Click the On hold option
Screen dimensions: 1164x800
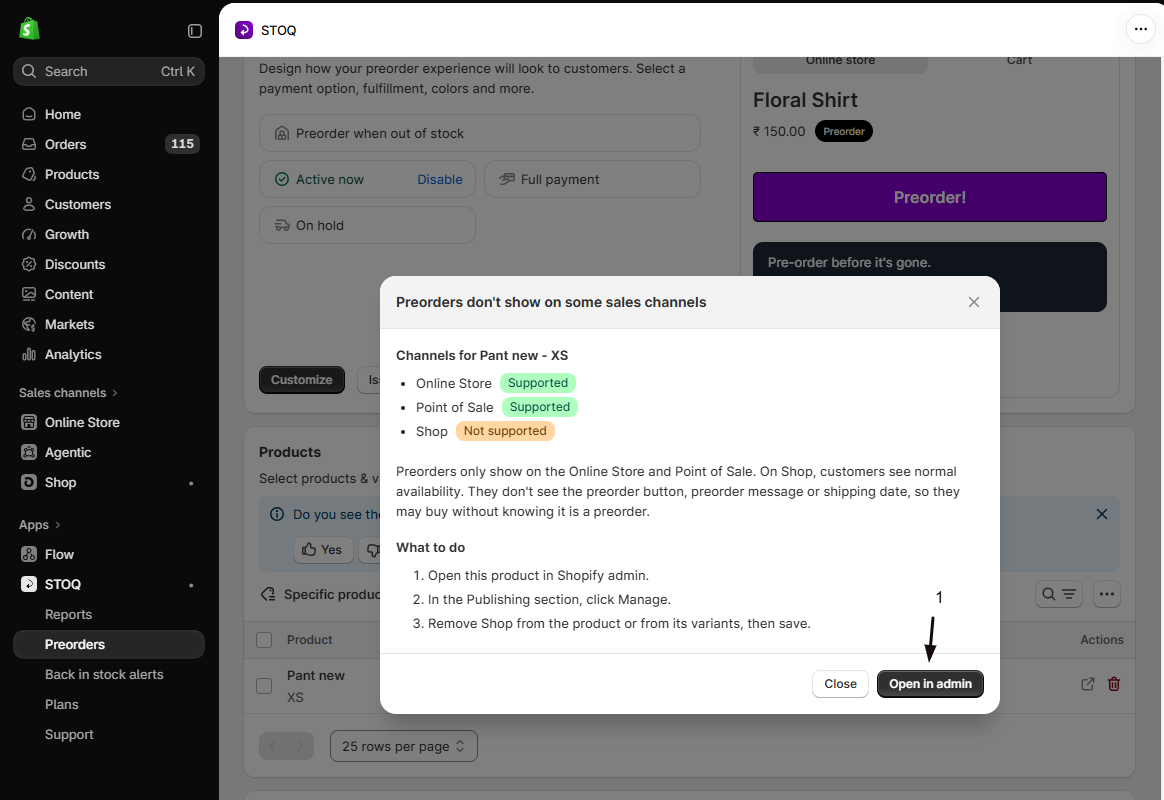click(x=367, y=226)
